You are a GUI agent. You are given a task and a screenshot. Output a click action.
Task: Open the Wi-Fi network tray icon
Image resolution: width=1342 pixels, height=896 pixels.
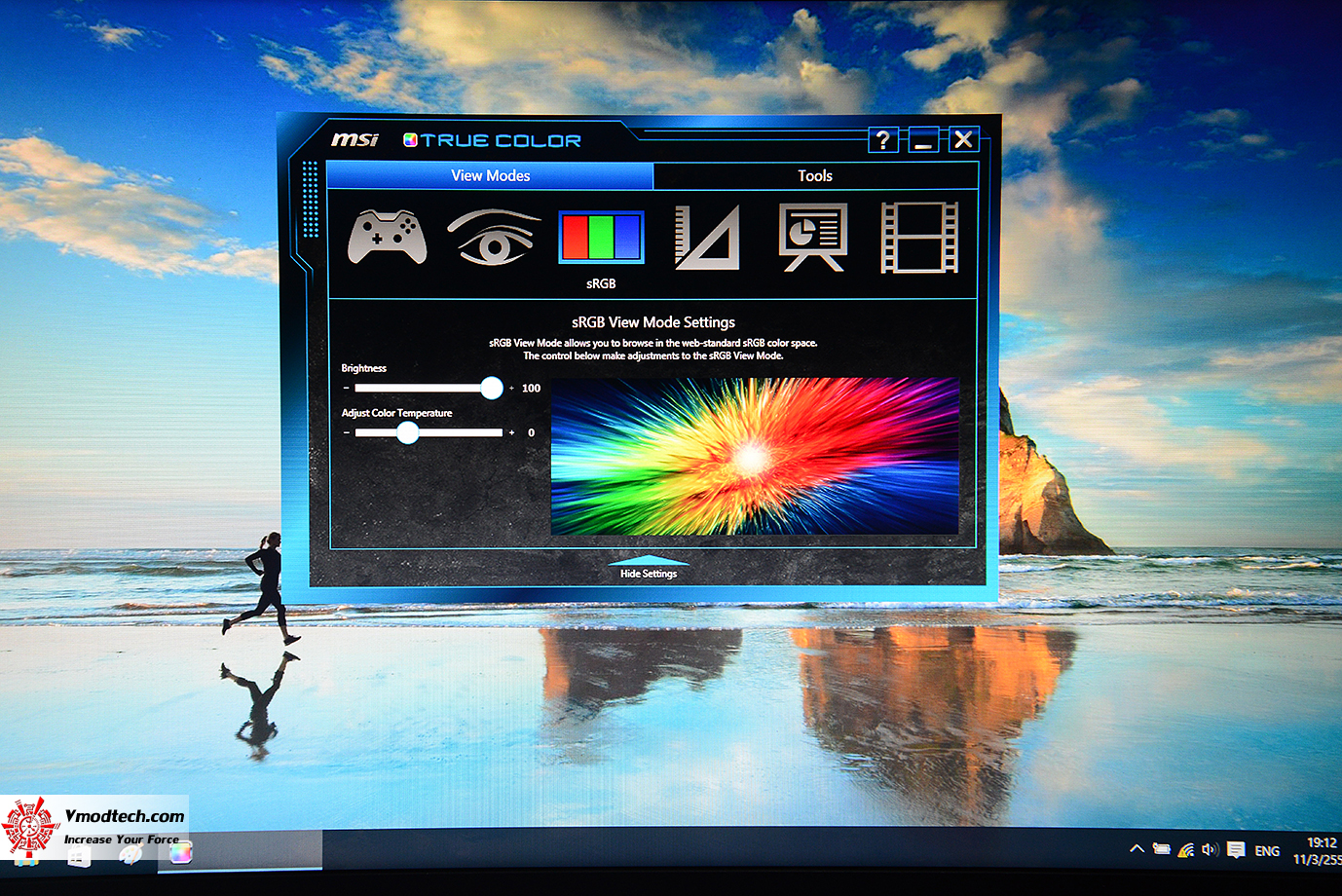[x=1185, y=850]
